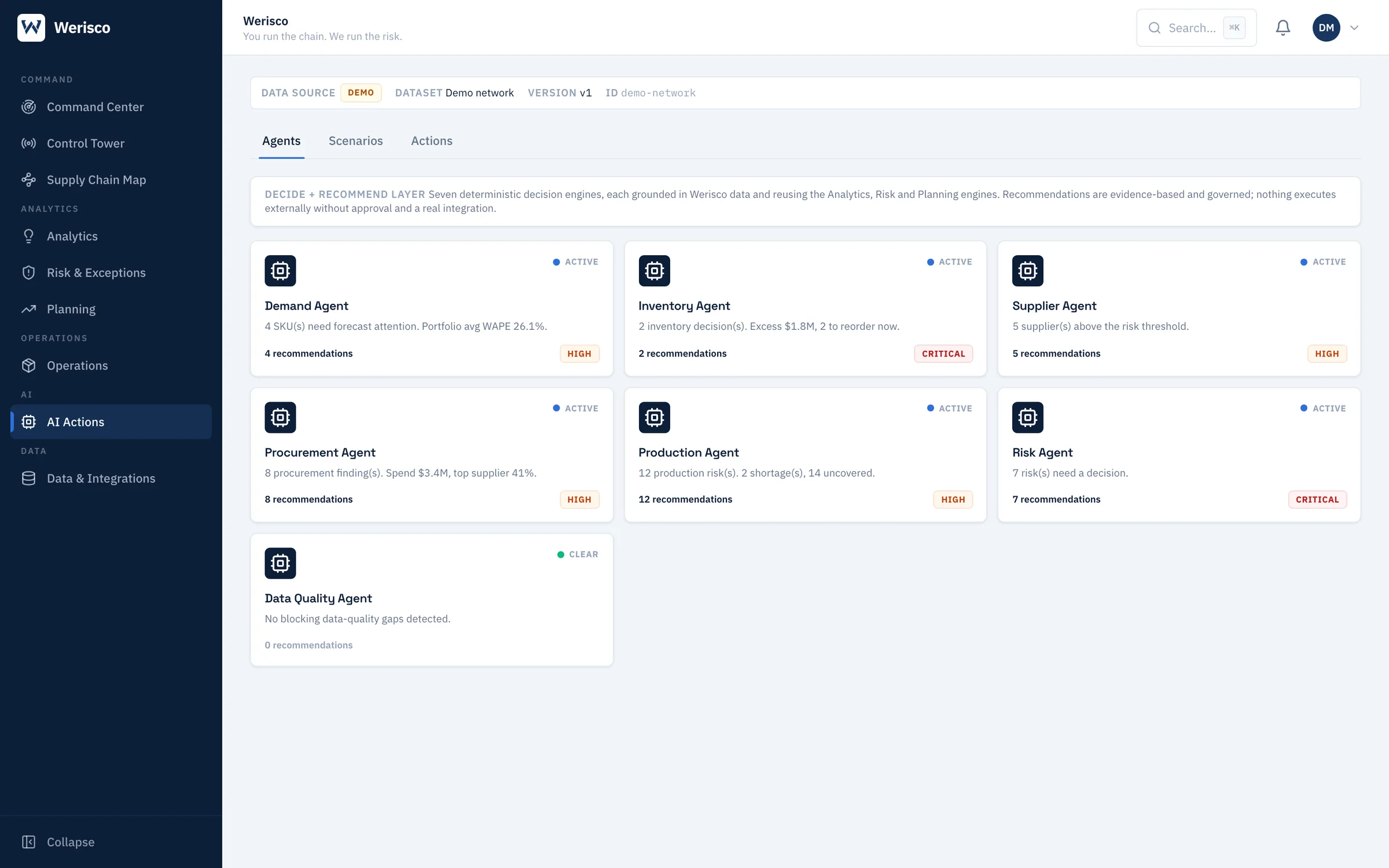Click the demo-network ID text
The image size is (1389, 868).
(658, 93)
